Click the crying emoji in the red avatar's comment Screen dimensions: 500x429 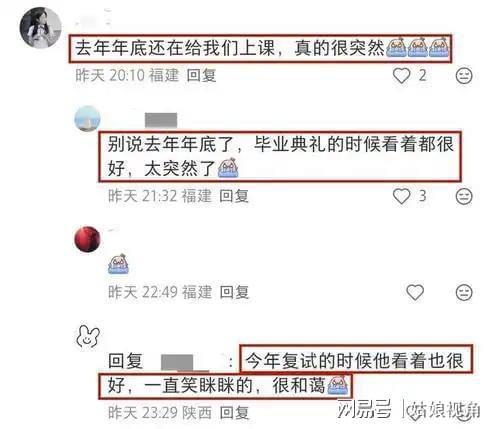pos(118,264)
